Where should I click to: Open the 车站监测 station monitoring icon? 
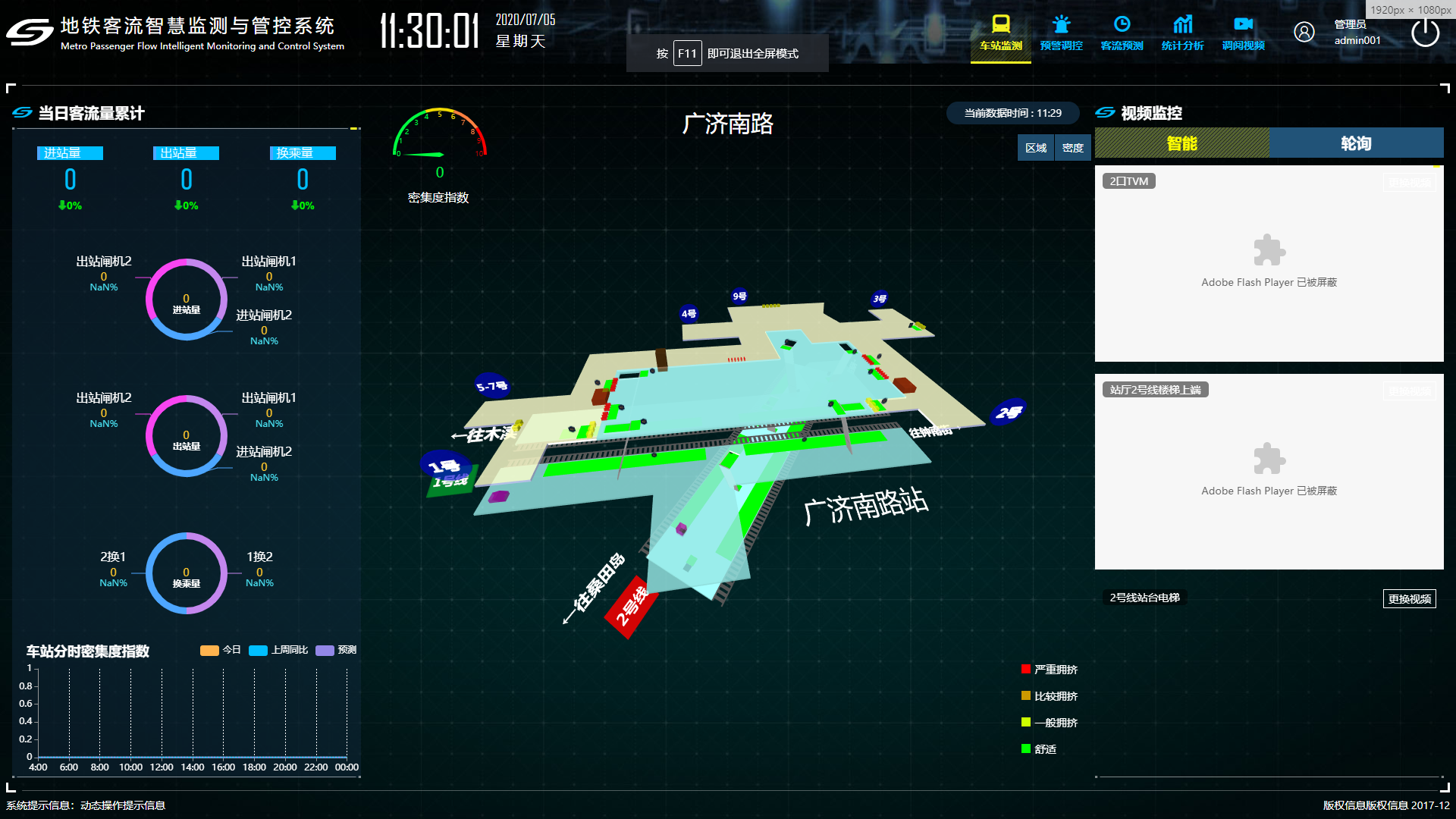point(1000,25)
